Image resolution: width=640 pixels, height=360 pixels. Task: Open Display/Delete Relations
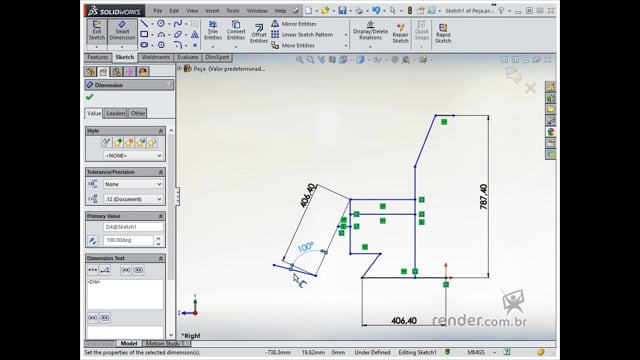pos(370,31)
